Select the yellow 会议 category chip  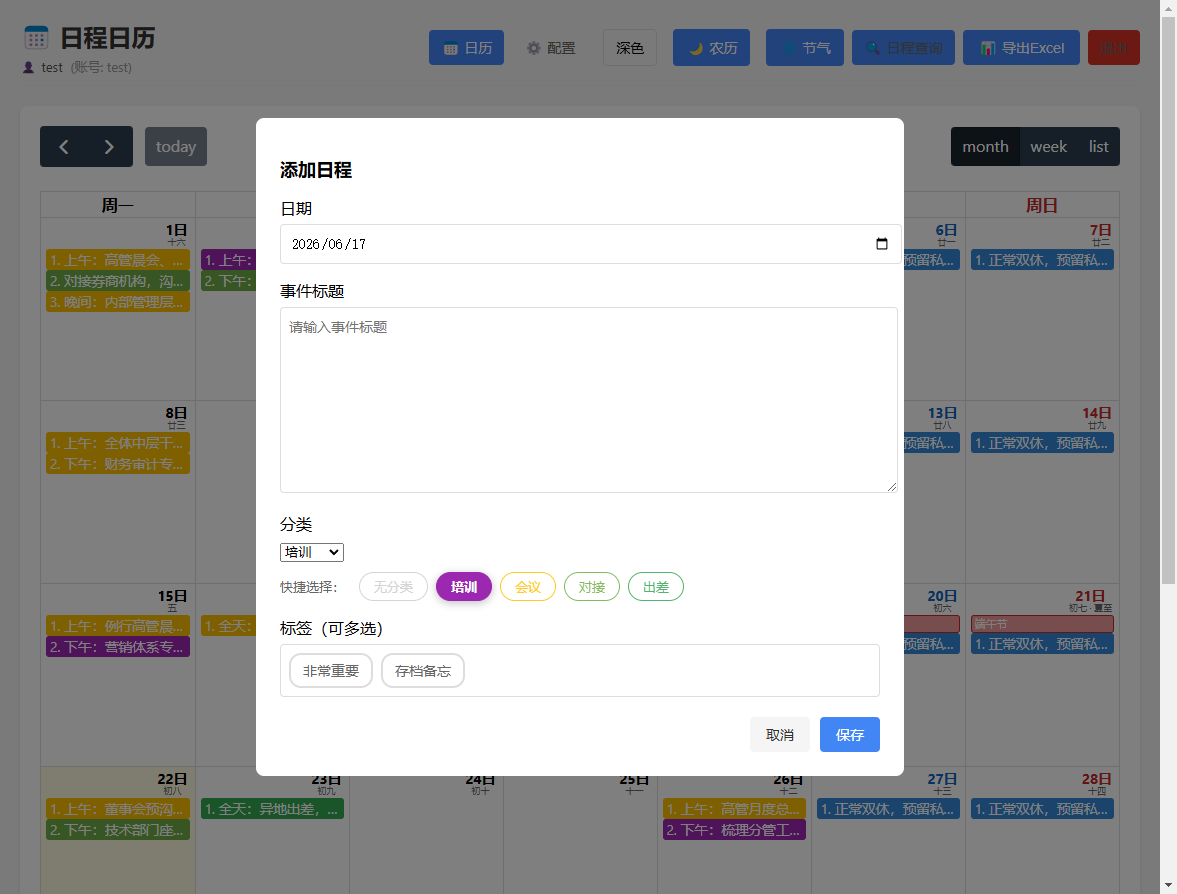coord(528,587)
